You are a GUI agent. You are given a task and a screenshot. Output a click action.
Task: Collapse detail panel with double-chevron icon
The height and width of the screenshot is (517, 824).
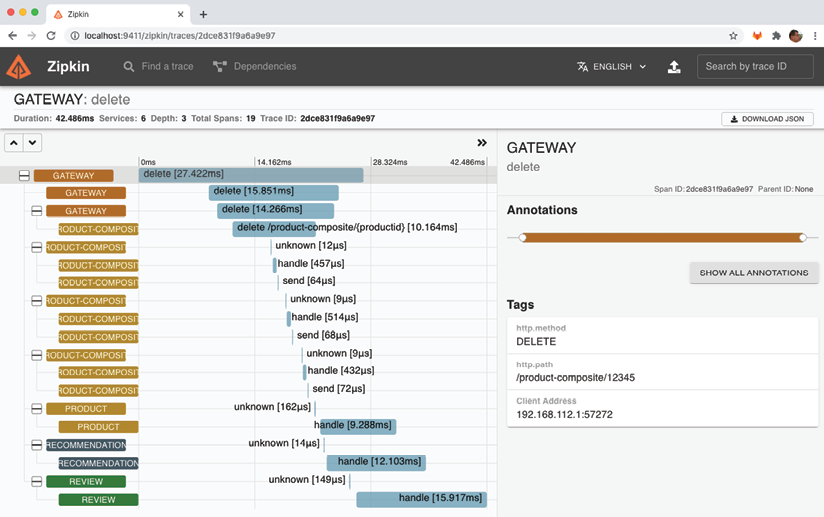(481, 142)
